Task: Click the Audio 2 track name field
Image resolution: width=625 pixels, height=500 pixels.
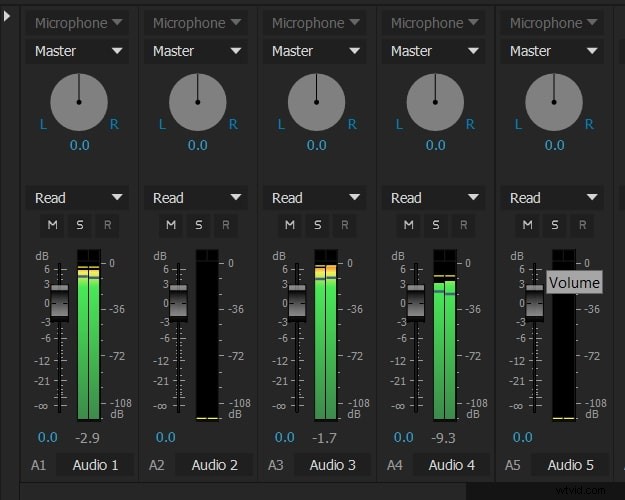Action: [x=214, y=465]
